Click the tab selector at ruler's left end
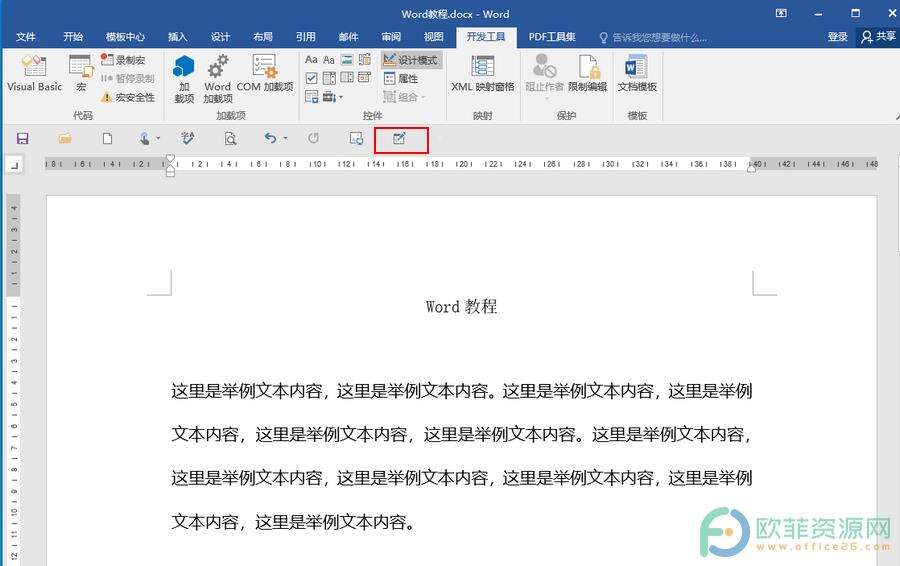 (x=14, y=165)
